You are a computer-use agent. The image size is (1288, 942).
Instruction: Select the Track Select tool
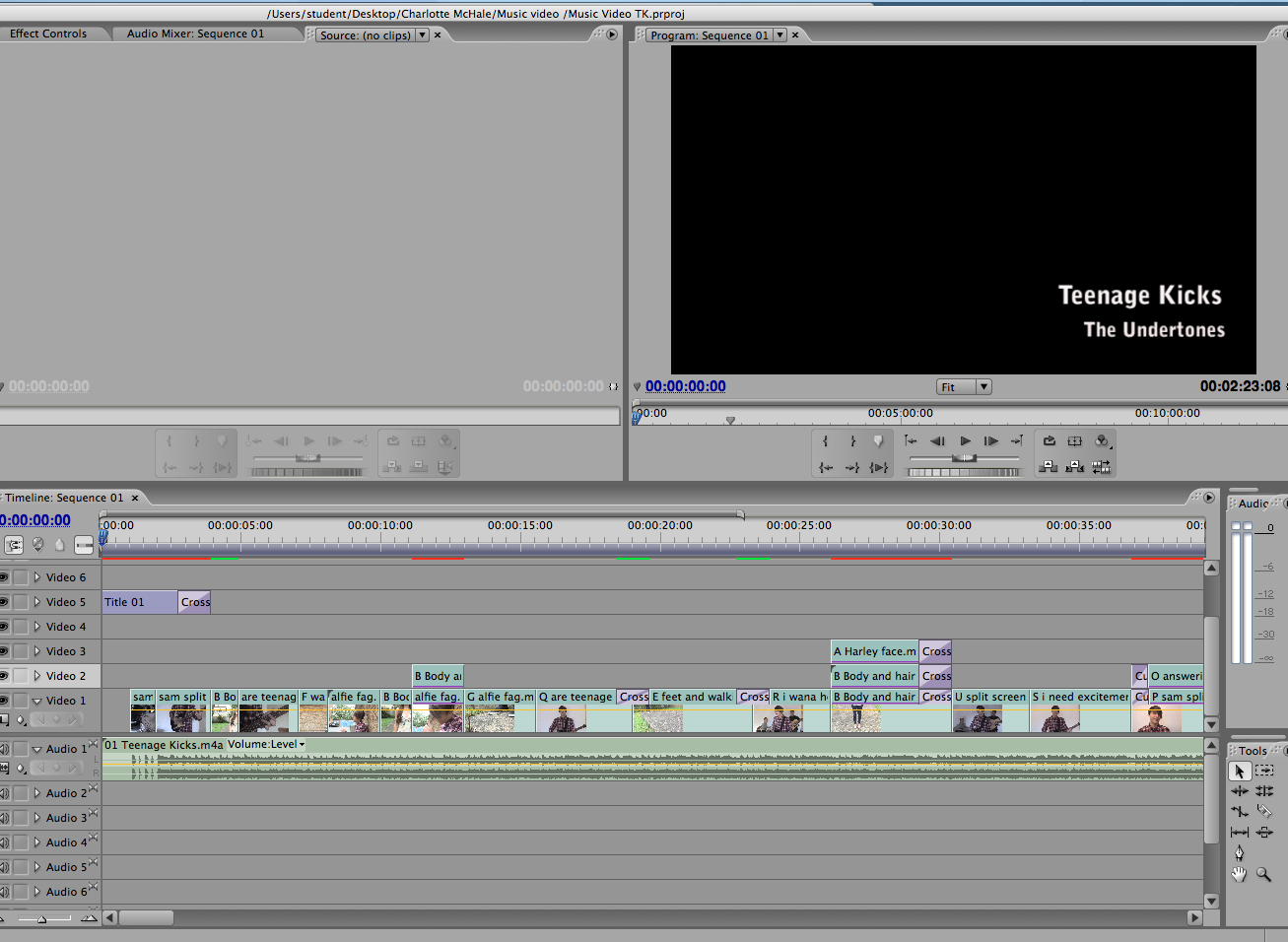coord(1264,771)
